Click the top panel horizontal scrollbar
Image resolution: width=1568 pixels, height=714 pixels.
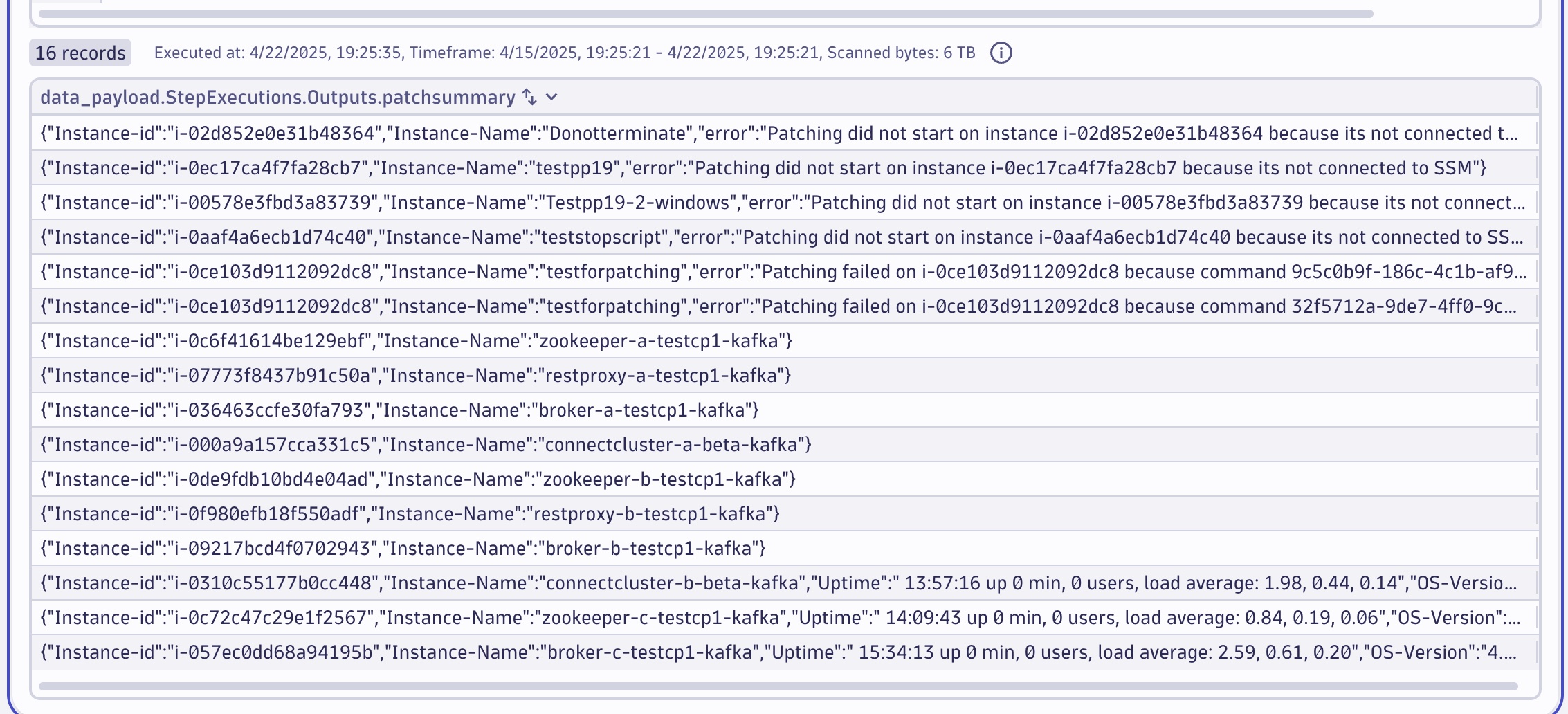706,14
